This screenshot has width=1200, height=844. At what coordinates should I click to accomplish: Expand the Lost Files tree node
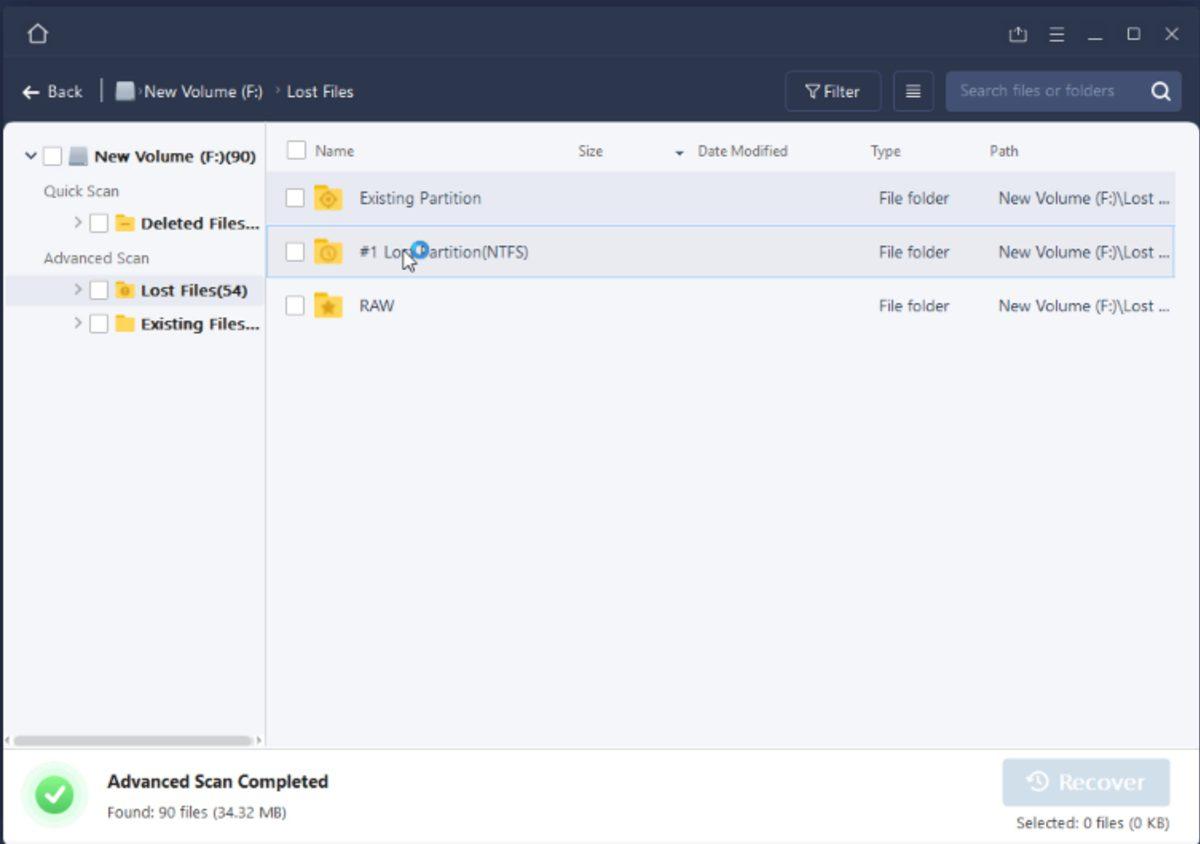click(x=78, y=290)
